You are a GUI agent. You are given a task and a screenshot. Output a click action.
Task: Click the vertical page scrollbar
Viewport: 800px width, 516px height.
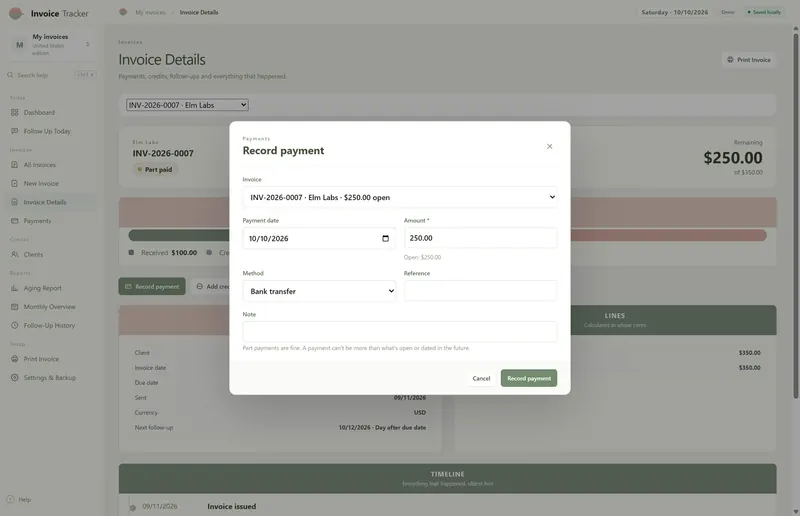pos(795,214)
